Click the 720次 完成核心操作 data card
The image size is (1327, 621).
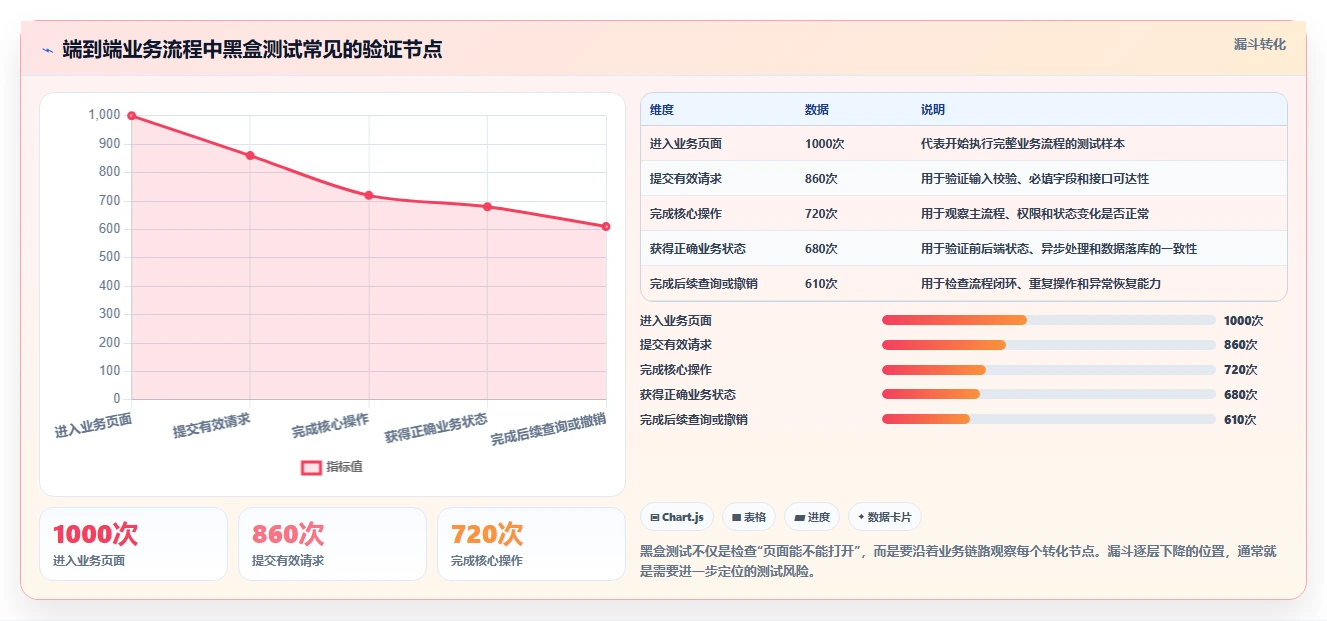(531, 544)
